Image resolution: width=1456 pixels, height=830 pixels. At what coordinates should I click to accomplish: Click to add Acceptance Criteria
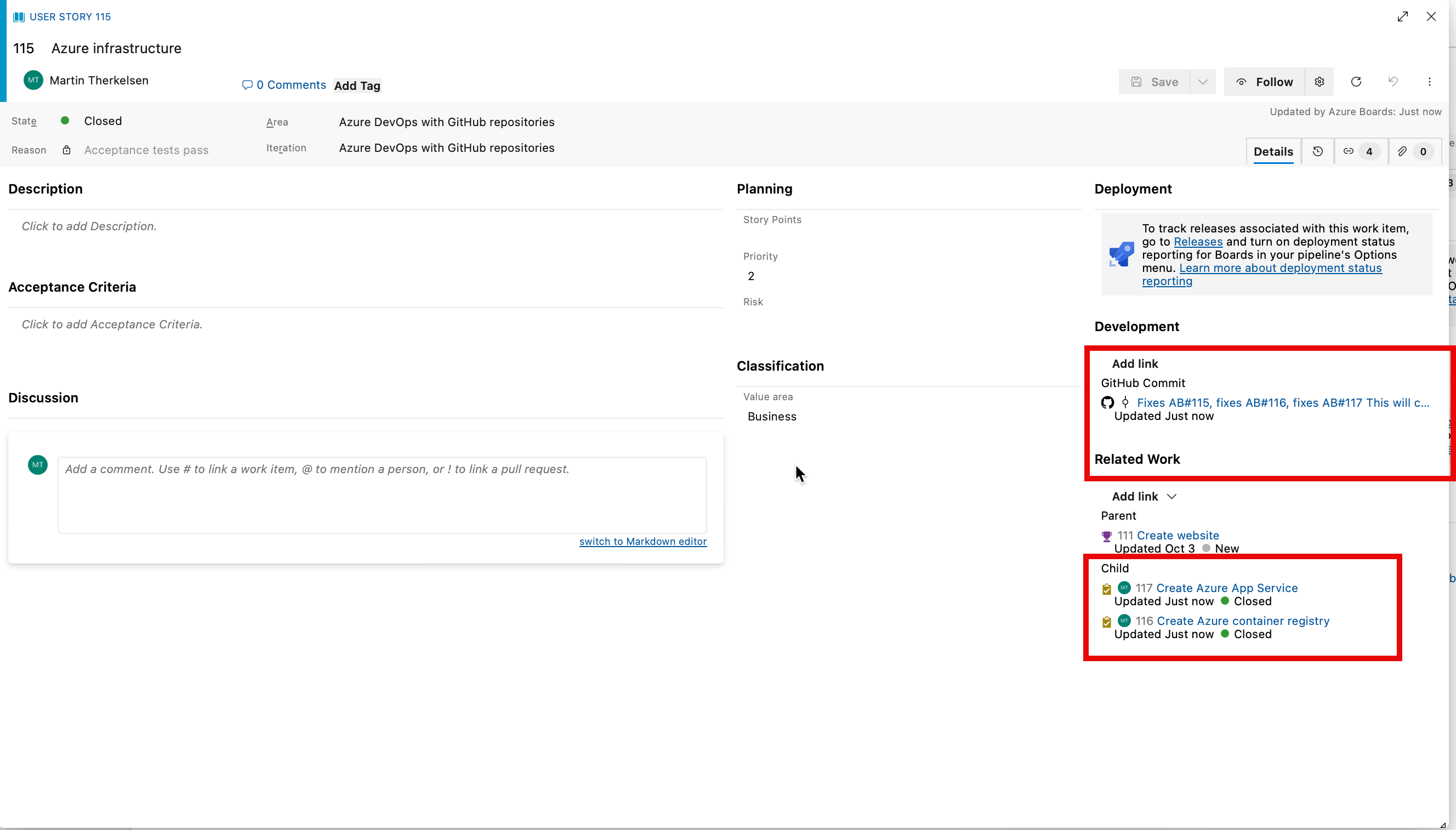pyautogui.click(x=112, y=325)
